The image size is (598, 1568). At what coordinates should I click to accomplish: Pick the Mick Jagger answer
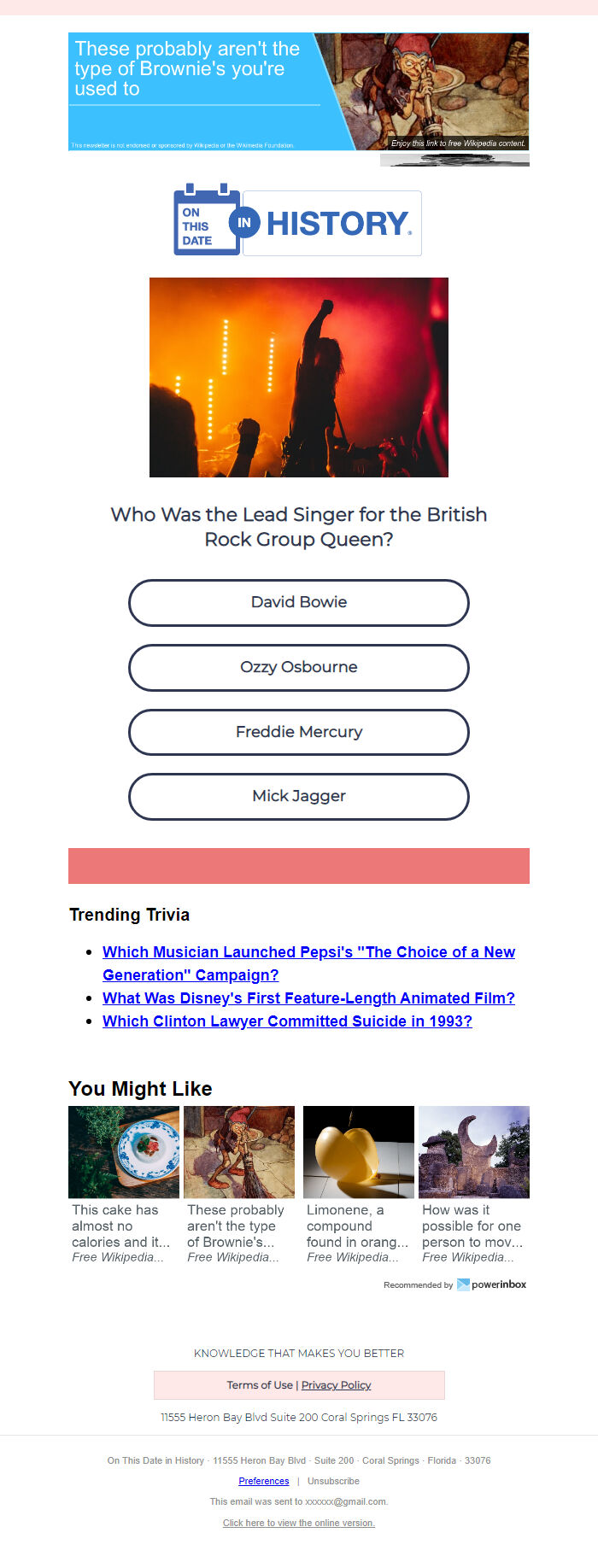pos(299,796)
